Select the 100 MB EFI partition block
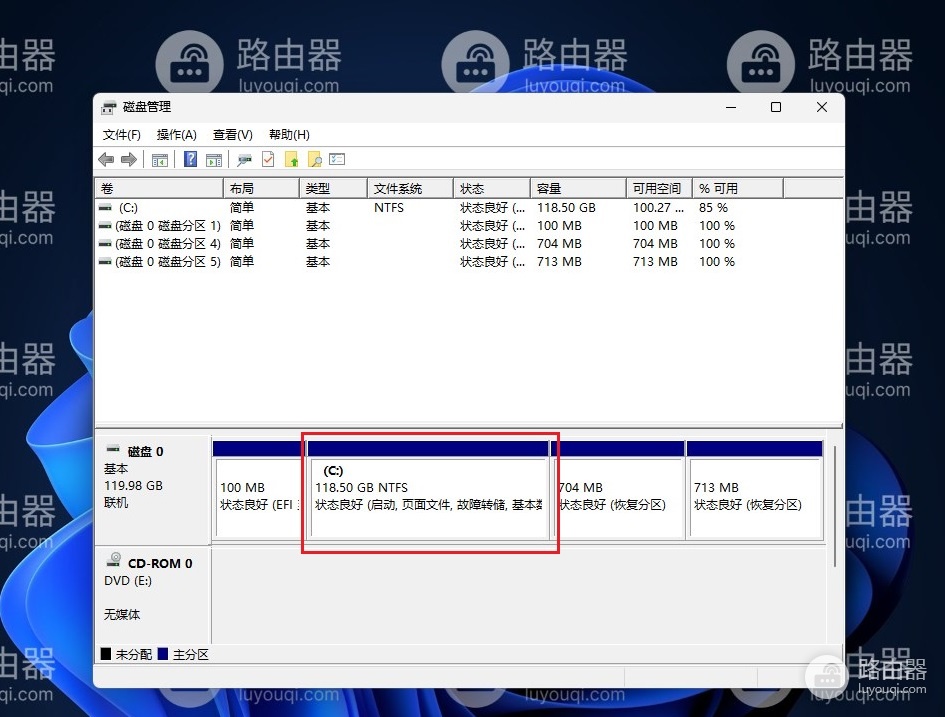This screenshot has width=945, height=717. [258, 490]
